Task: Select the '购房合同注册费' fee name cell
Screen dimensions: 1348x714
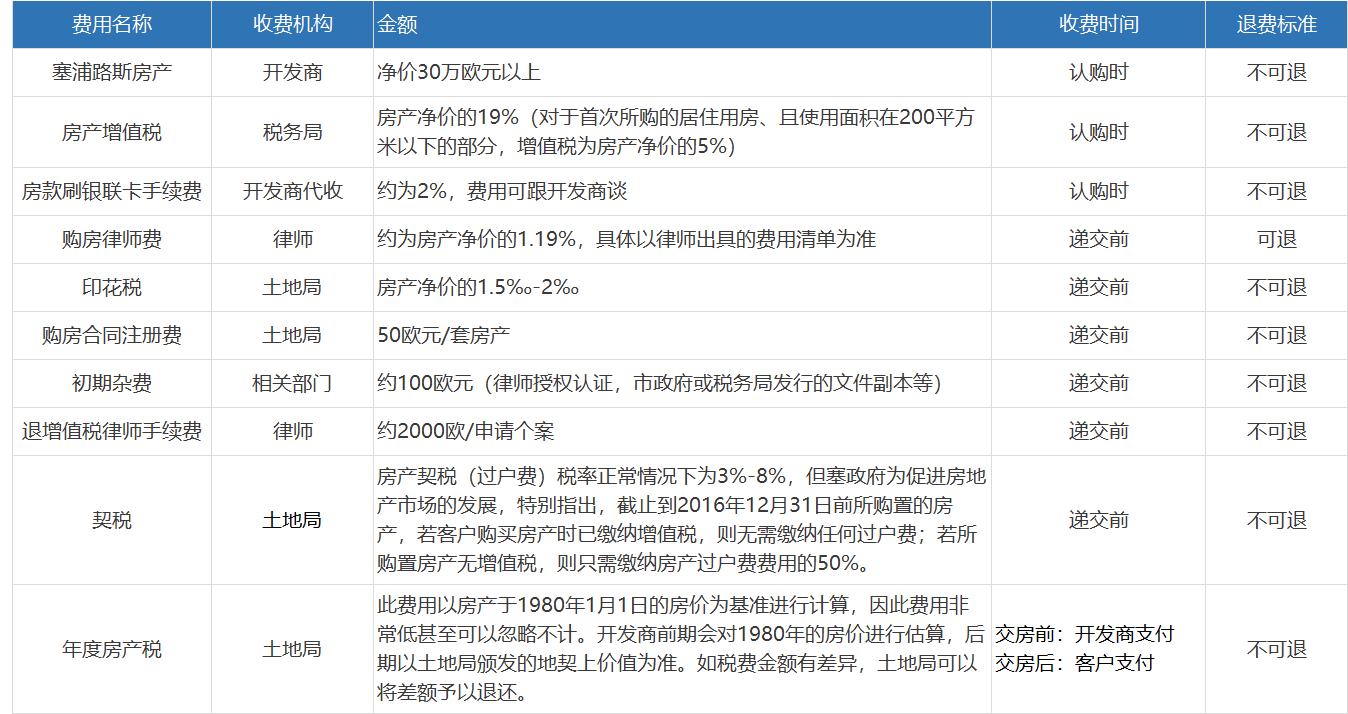Action: [x=112, y=335]
